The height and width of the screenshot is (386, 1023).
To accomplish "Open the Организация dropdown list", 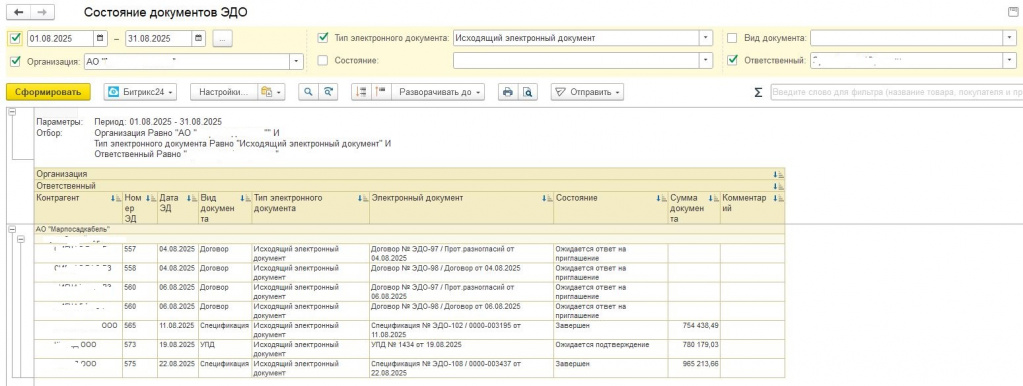I will tap(297, 61).
